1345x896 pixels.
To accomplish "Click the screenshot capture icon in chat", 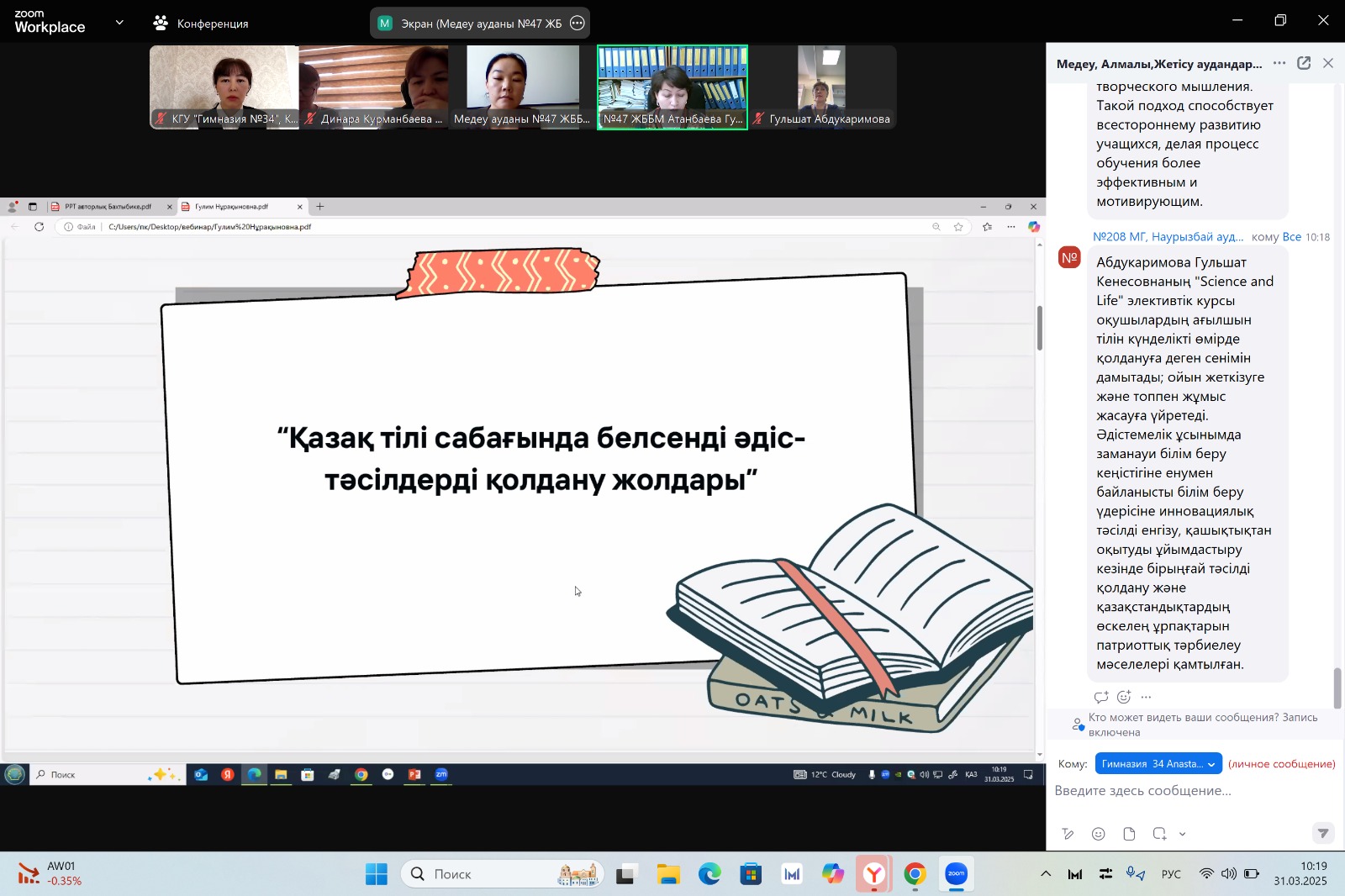I will (1159, 834).
